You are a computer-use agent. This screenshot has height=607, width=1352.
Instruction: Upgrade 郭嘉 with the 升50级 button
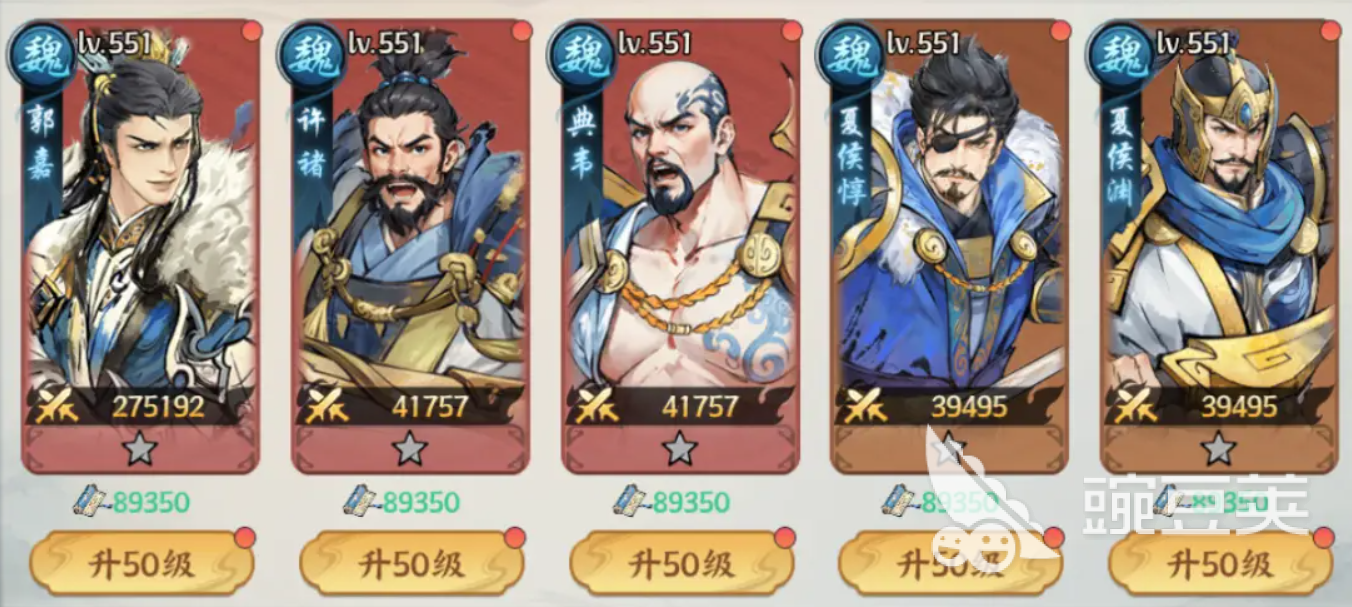[x=141, y=563]
